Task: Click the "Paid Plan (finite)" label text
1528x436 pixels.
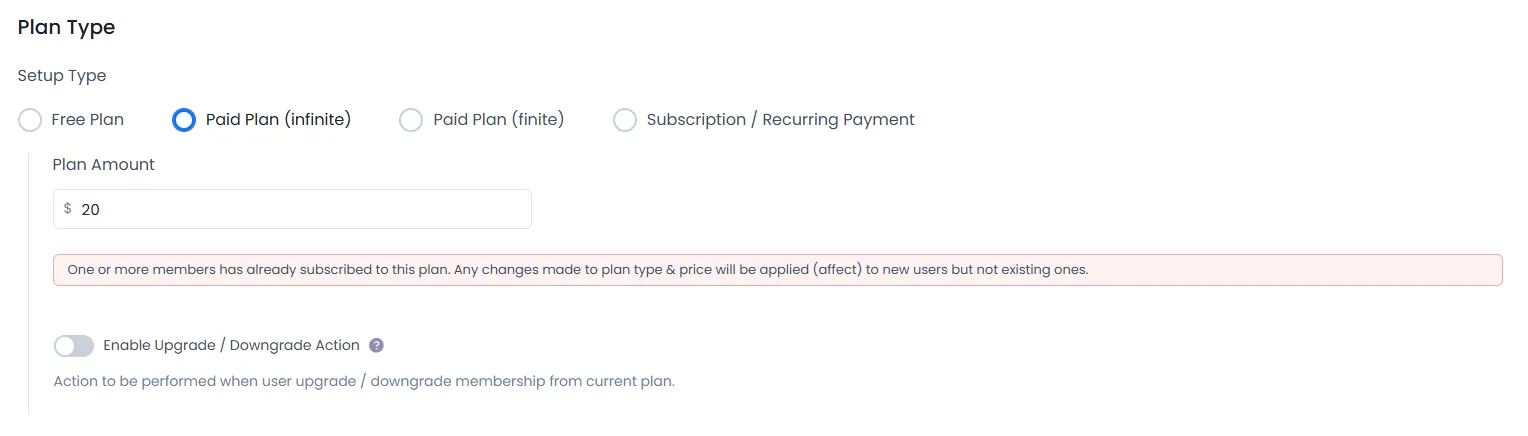Action: coord(498,120)
